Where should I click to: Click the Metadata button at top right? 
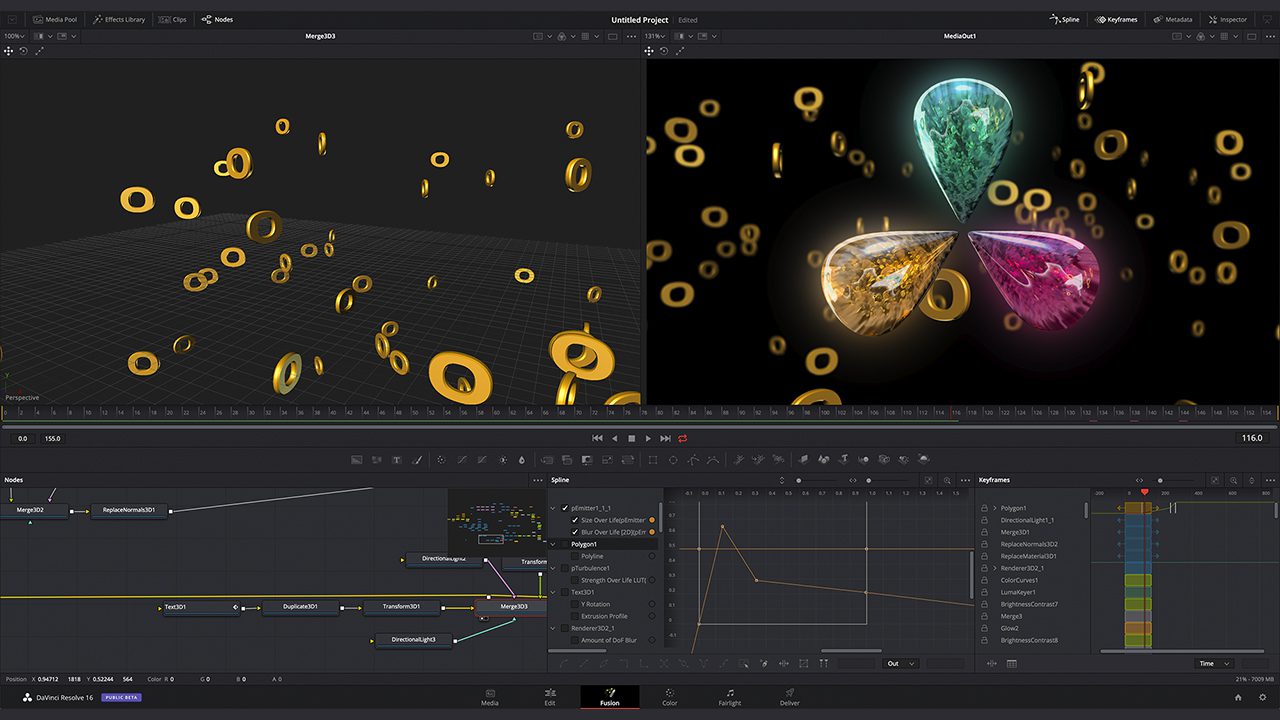point(1172,19)
